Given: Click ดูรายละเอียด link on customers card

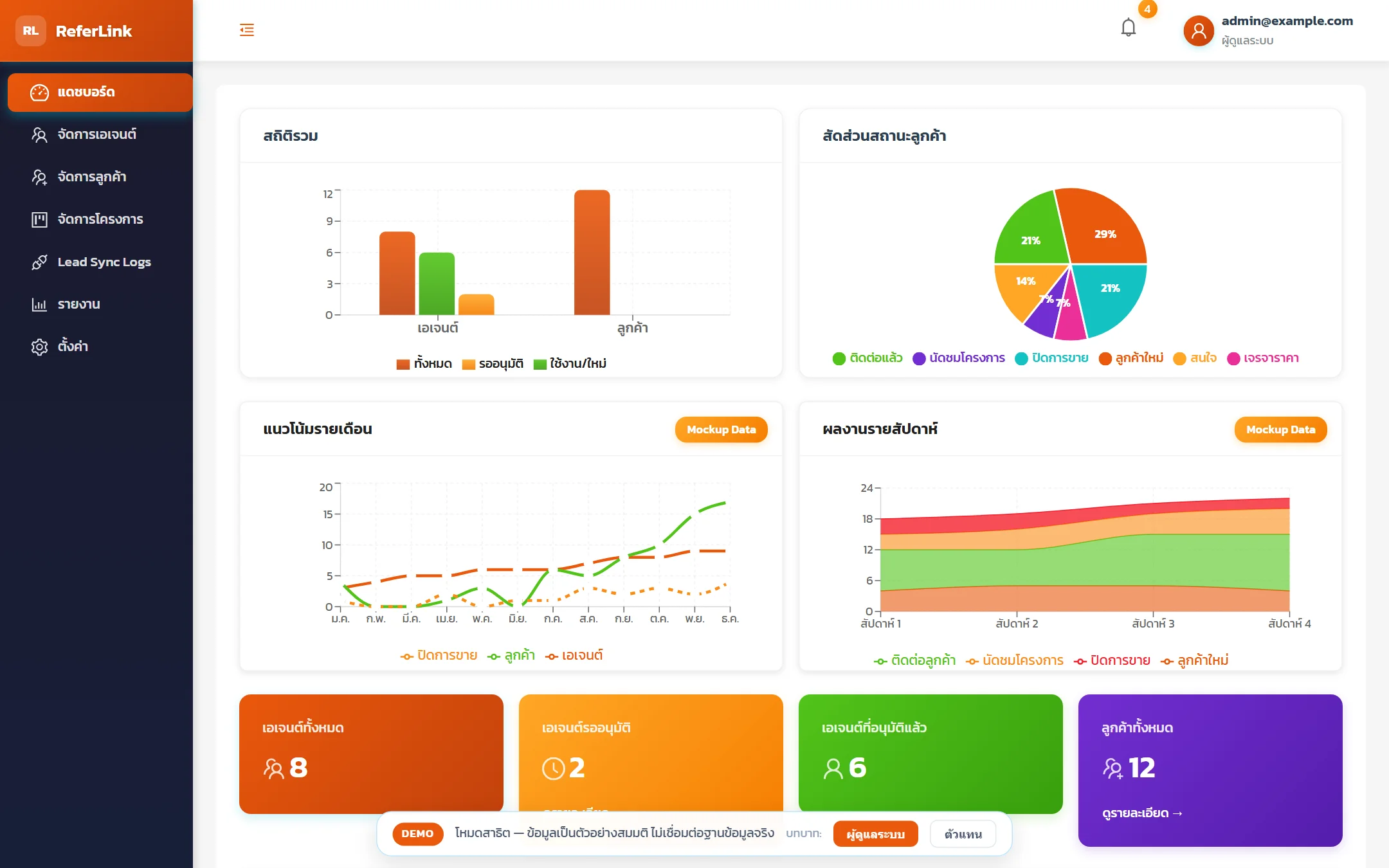Looking at the screenshot, I should (x=1143, y=813).
